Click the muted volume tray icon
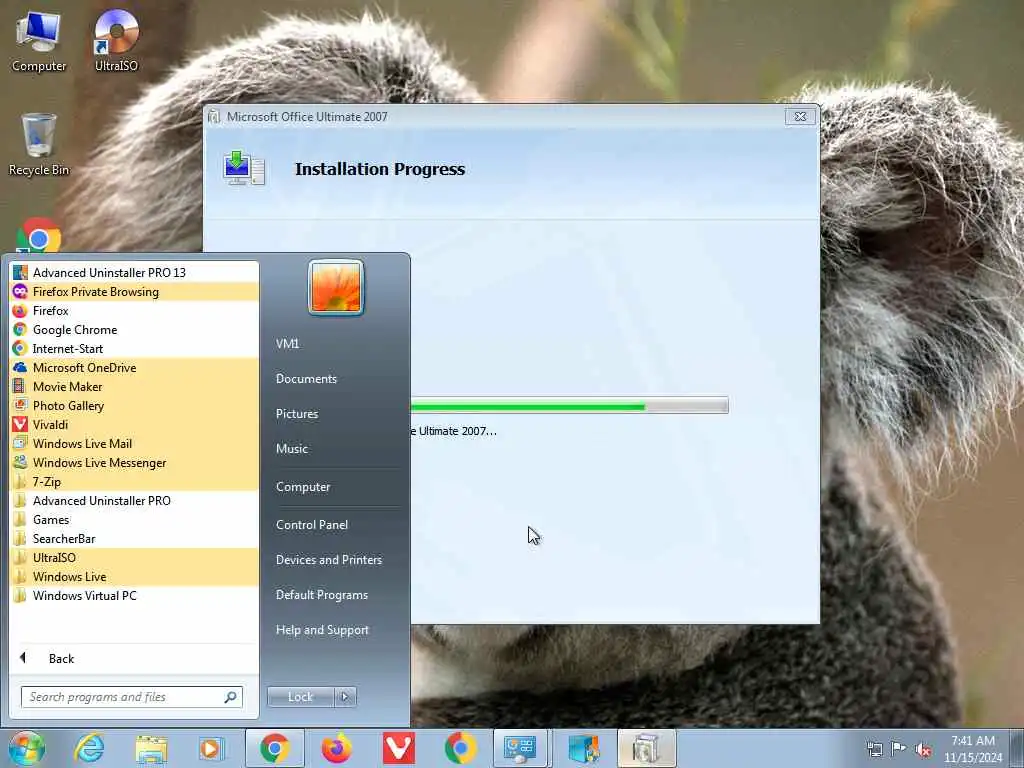Screen dimensions: 1024x768 tap(923, 749)
